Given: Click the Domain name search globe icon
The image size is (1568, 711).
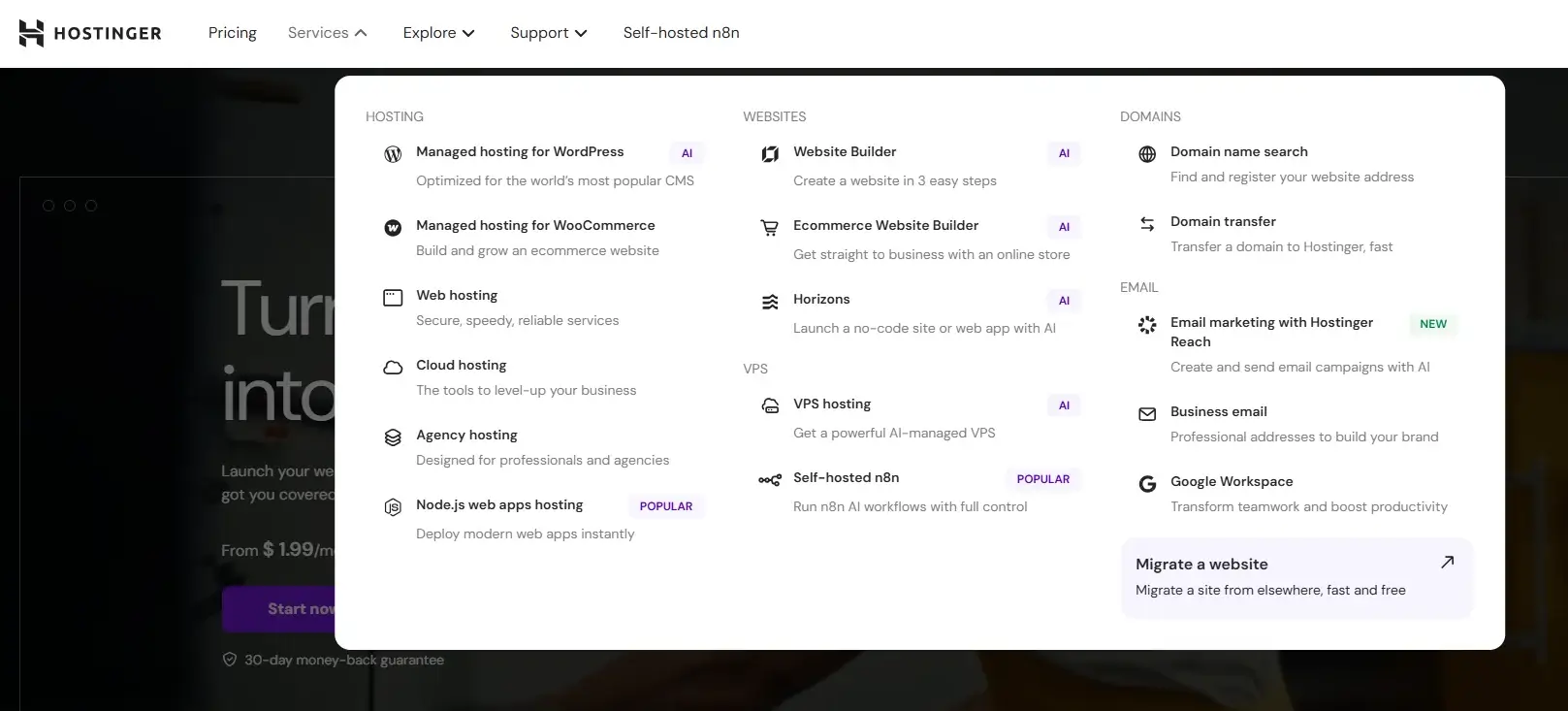Looking at the screenshot, I should coord(1147,153).
